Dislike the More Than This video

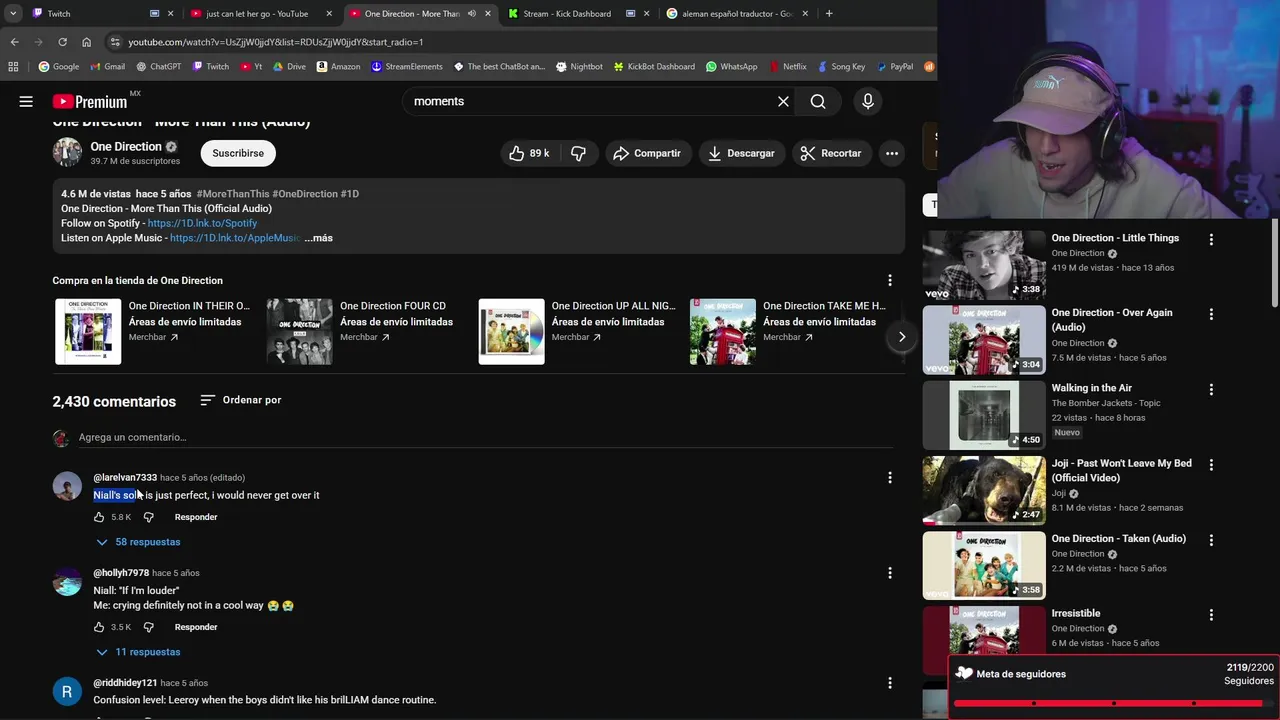click(x=578, y=153)
